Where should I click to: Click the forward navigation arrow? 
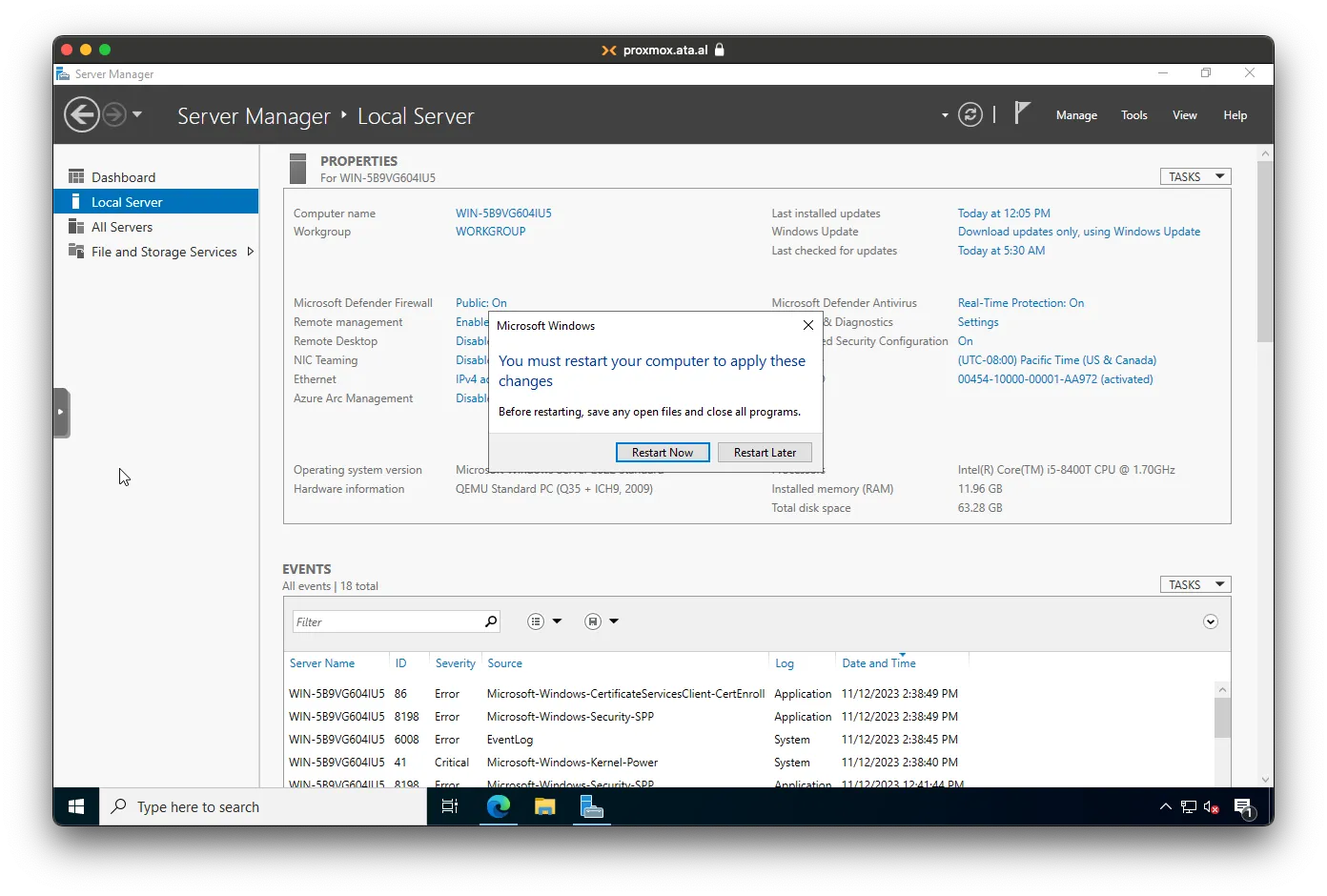113,115
